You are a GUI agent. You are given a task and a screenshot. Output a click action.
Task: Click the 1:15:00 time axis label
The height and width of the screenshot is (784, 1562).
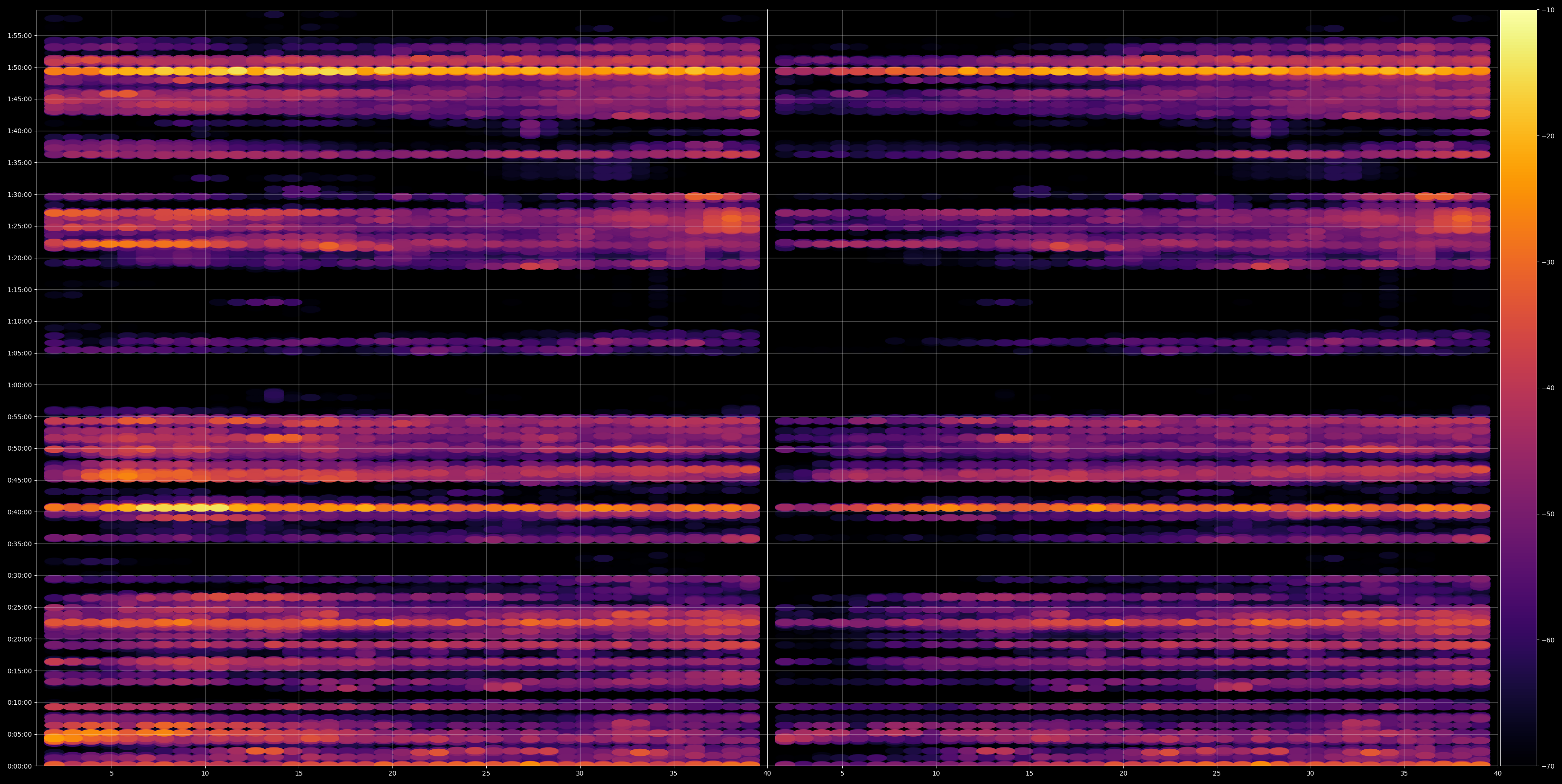tap(19, 290)
